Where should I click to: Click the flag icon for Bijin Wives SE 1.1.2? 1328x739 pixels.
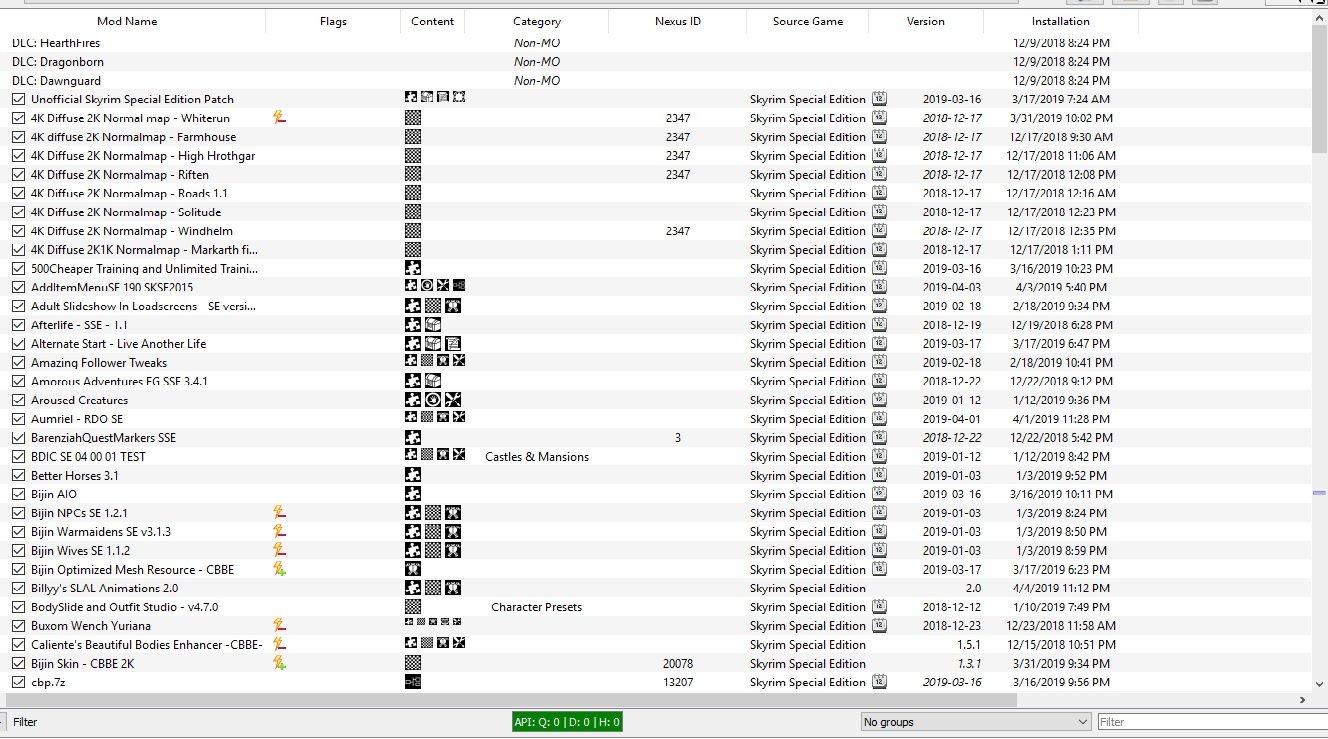coord(280,551)
